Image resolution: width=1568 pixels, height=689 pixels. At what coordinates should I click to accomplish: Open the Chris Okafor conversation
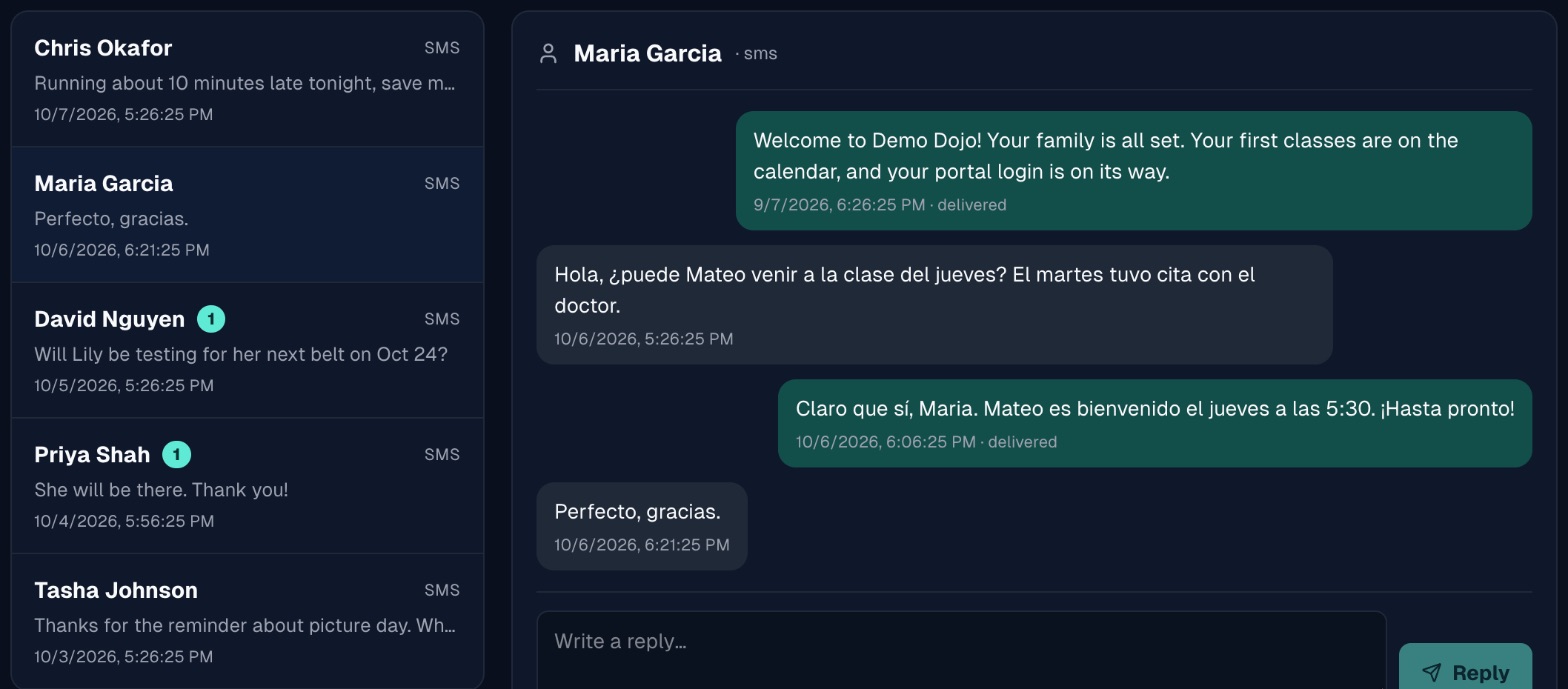pos(247,79)
